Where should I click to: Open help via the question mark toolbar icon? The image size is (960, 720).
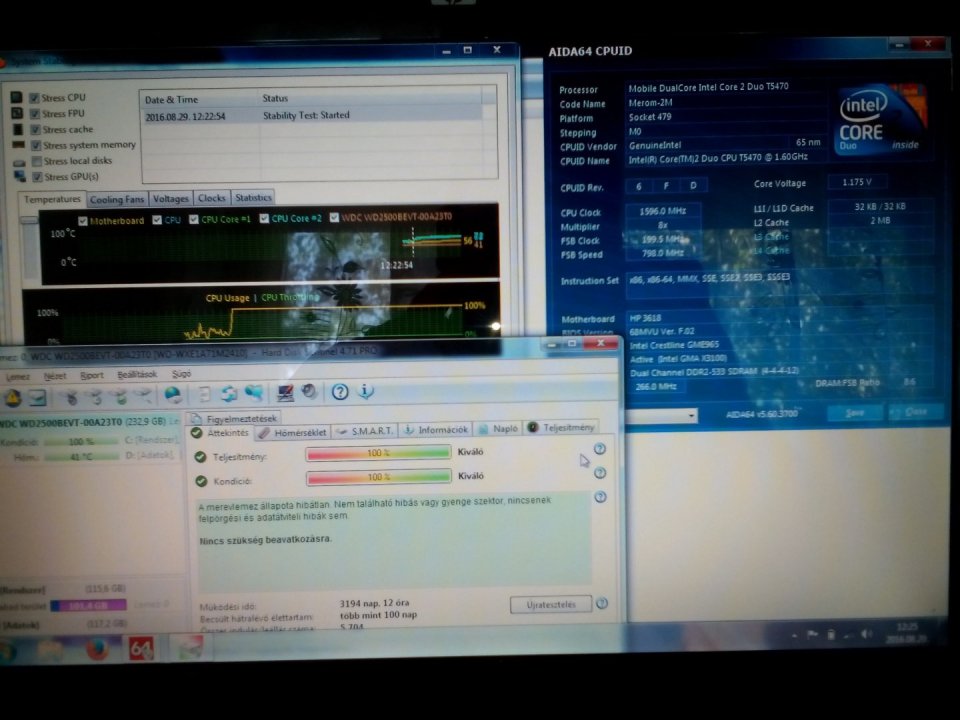point(340,391)
